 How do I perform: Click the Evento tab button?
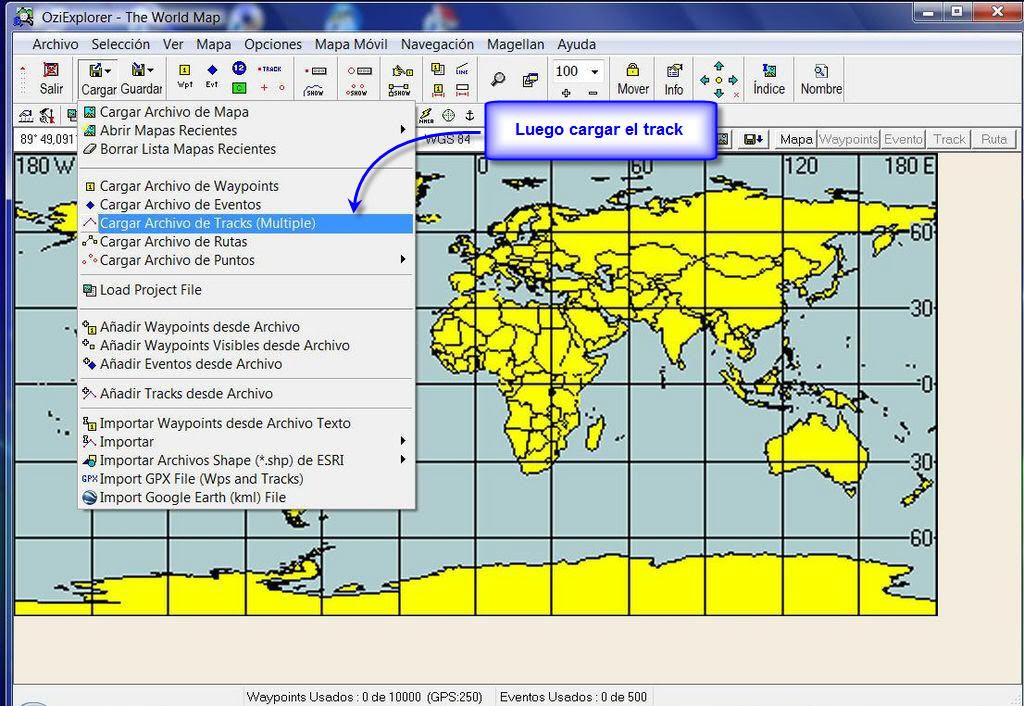pyautogui.click(x=903, y=139)
